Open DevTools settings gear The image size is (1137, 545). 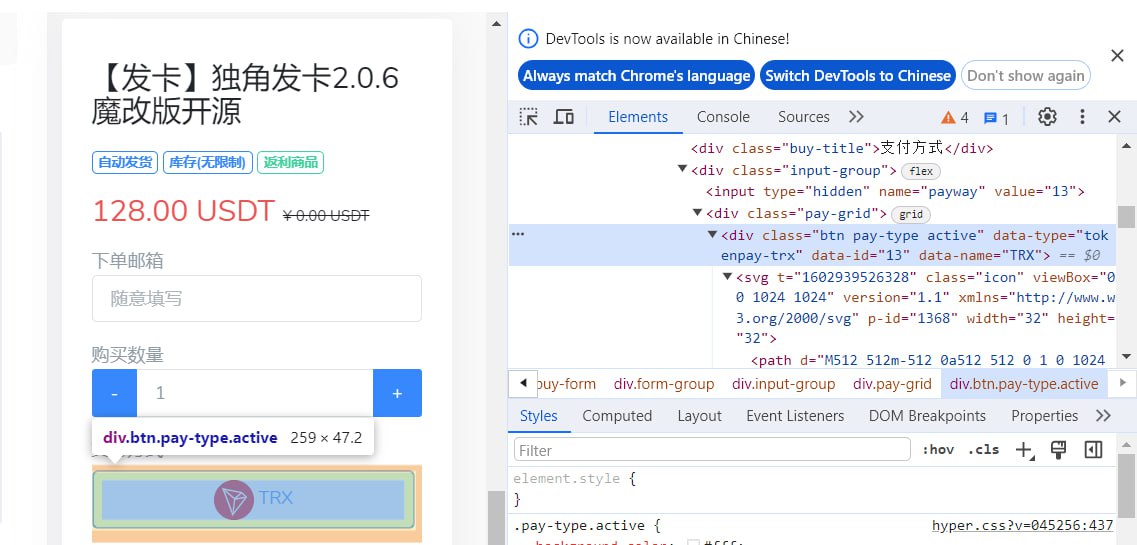tap(1047, 117)
